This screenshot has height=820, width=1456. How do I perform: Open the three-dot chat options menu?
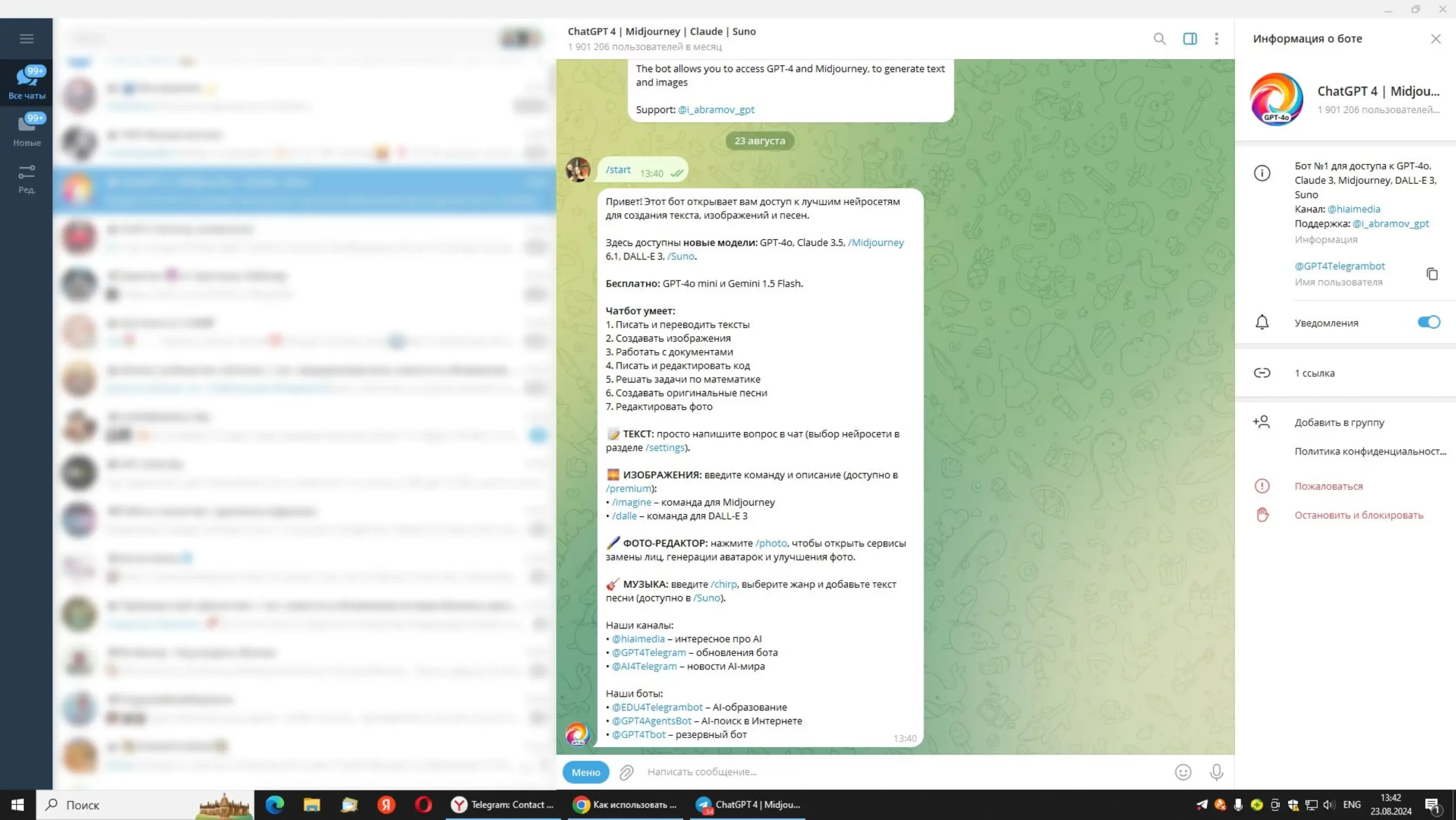[x=1216, y=39]
